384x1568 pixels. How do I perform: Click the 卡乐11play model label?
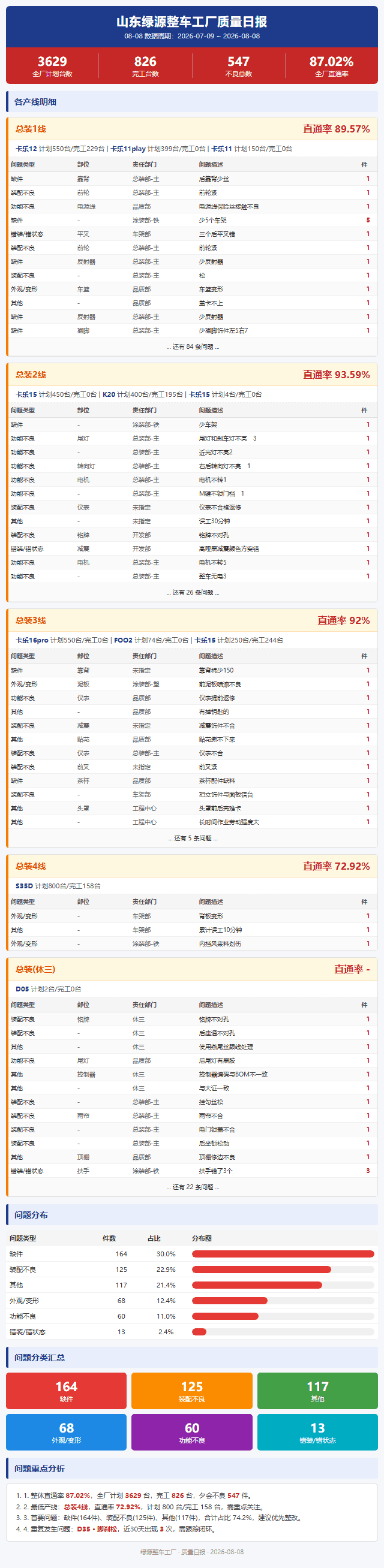pyautogui.click(x=128, y=149)
